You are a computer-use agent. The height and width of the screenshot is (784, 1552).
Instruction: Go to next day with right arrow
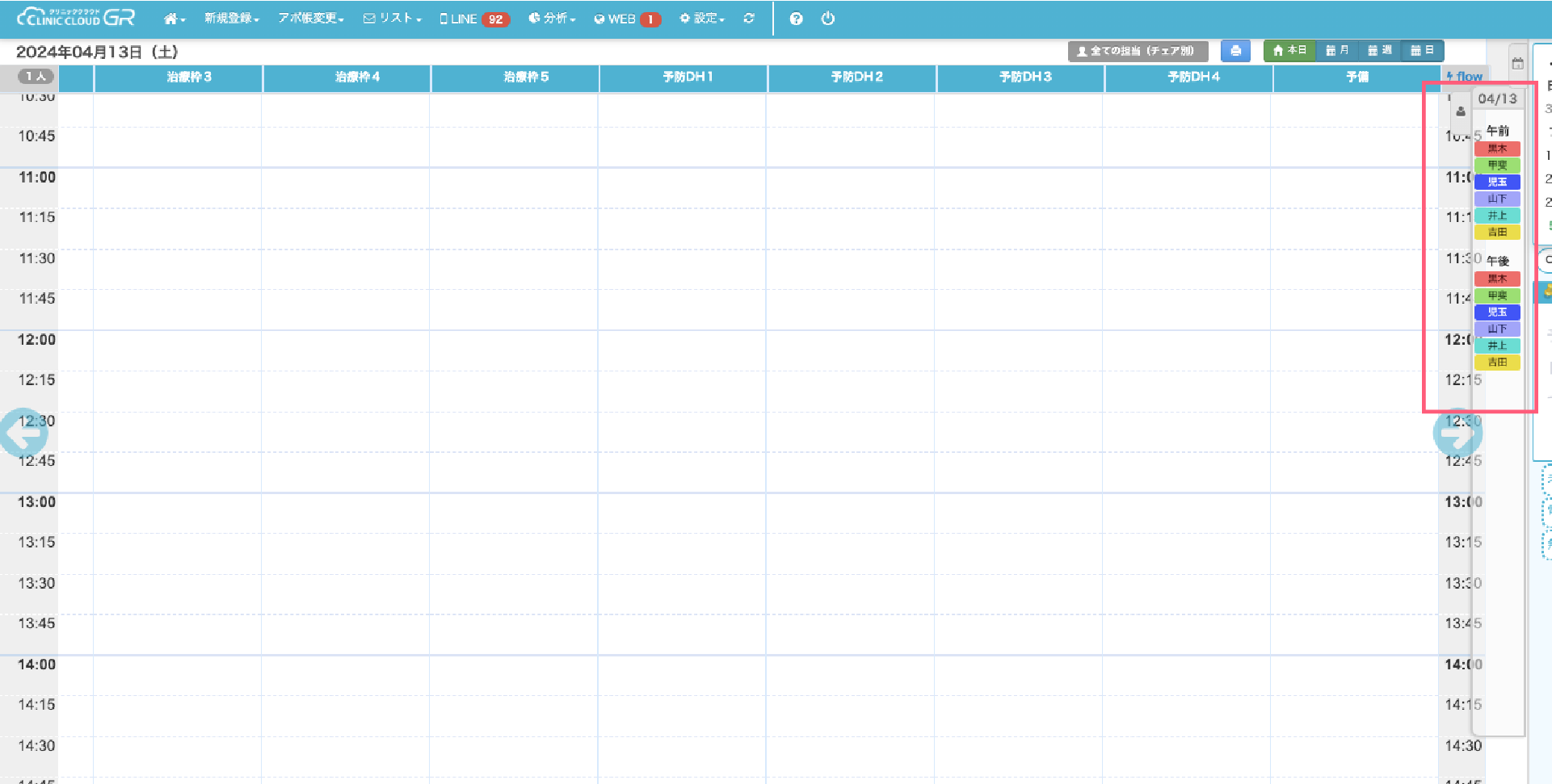coord(1457,433)
